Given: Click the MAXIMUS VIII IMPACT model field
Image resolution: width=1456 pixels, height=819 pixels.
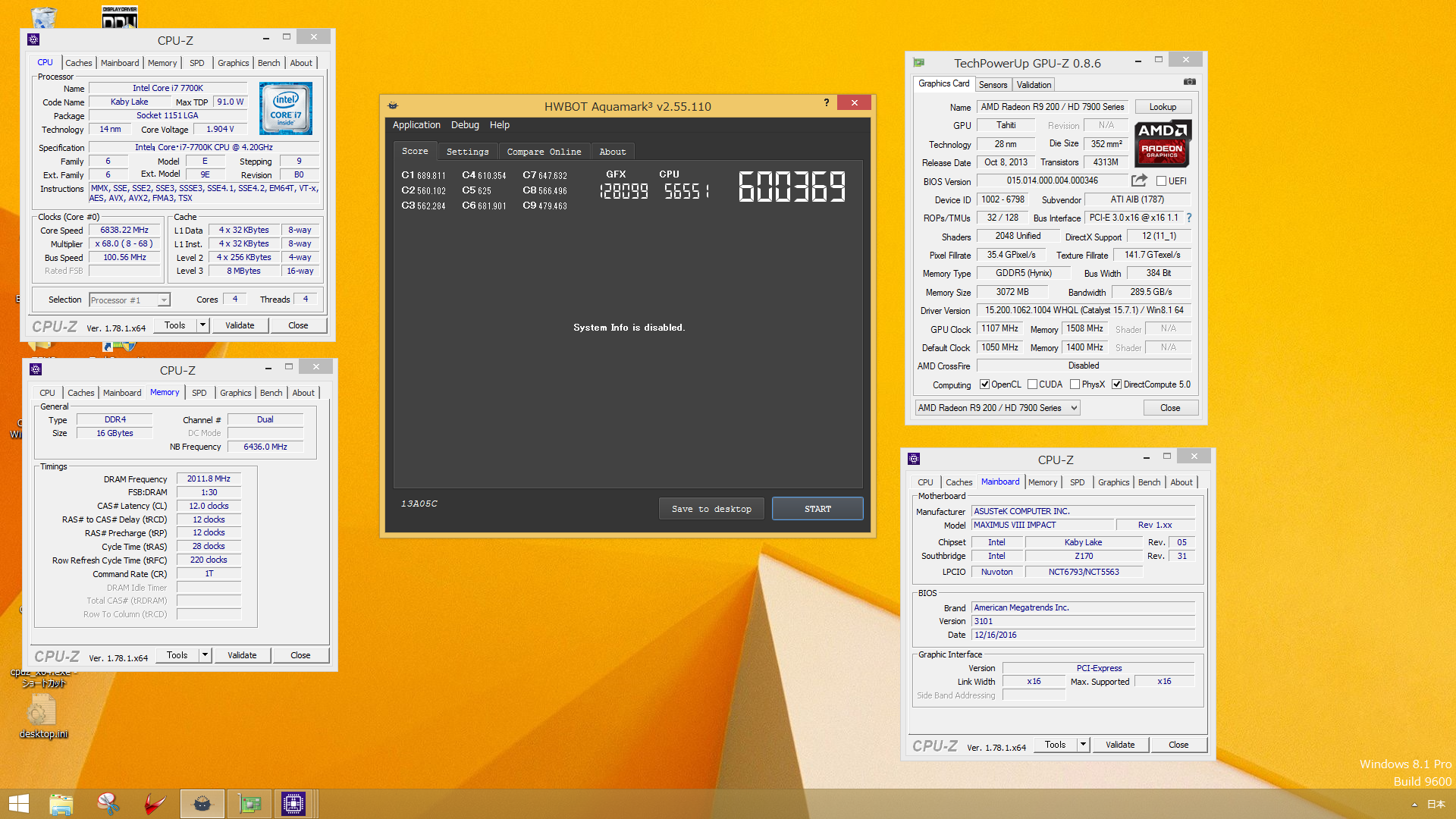Looking at the screenshot, I should click(x=1043, y=525).
